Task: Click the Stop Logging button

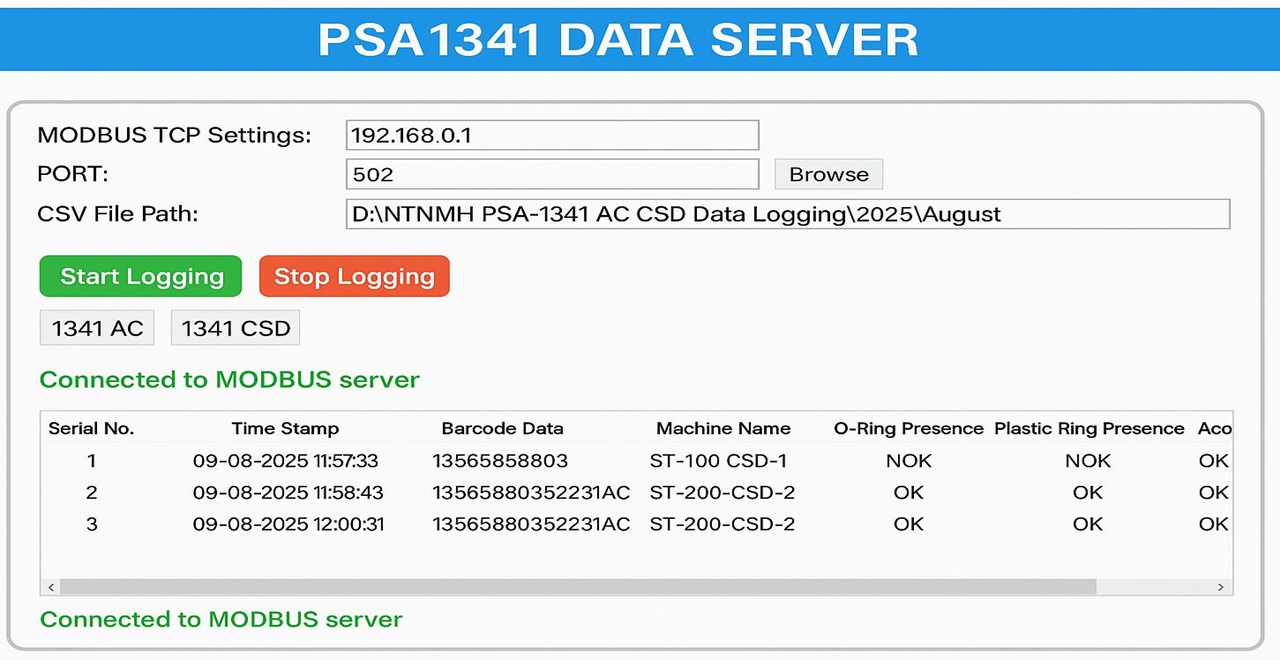Action: [x=354, y=276]
